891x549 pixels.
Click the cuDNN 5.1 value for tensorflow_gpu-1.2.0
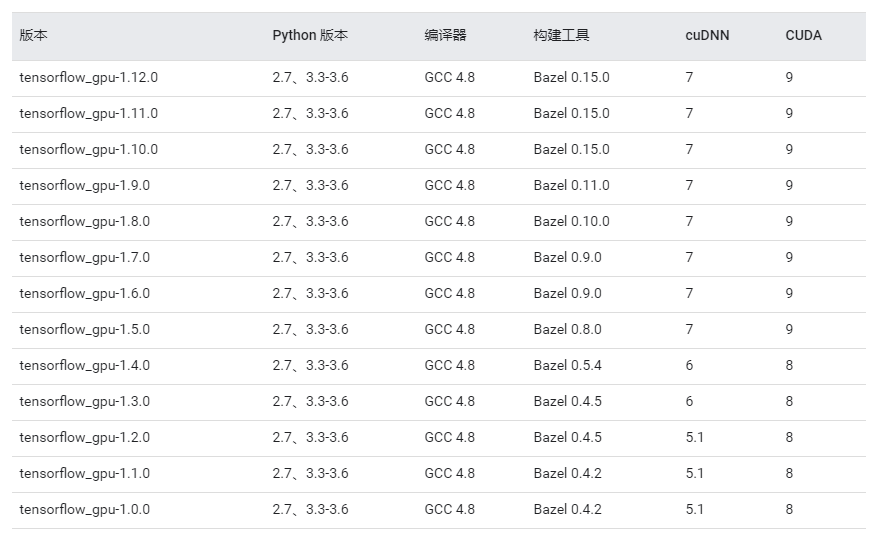click(x=694, y=437)
